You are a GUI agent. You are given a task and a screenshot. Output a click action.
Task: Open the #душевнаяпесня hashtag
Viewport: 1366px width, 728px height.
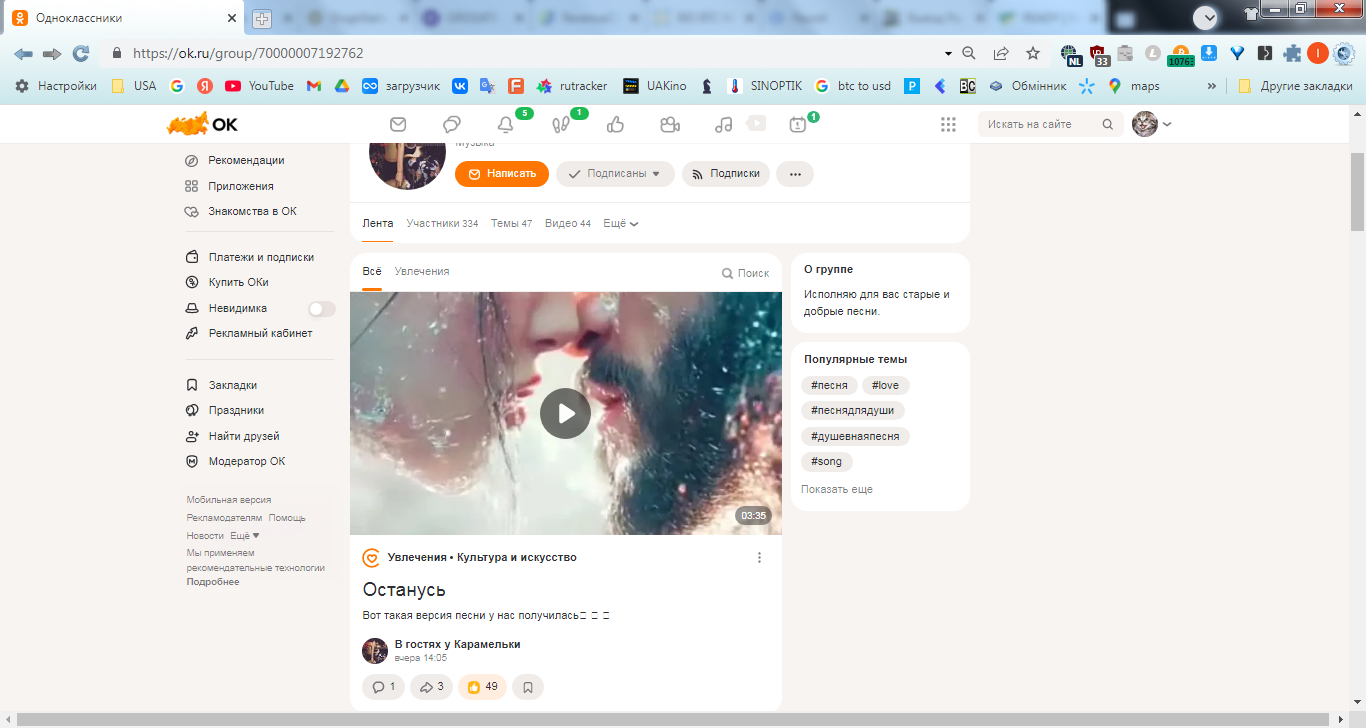(x=855, y=436)
